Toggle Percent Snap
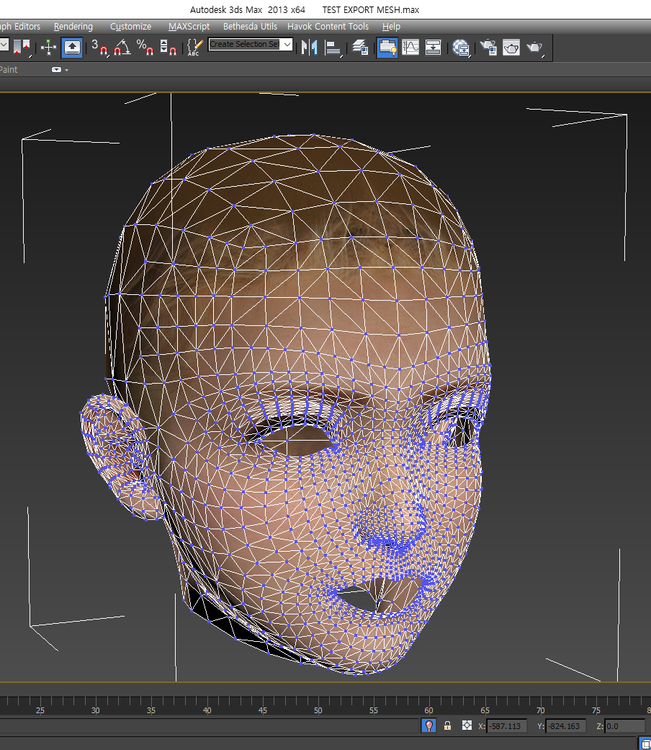The width and height of the screenshot is (651, 750). 145,47
